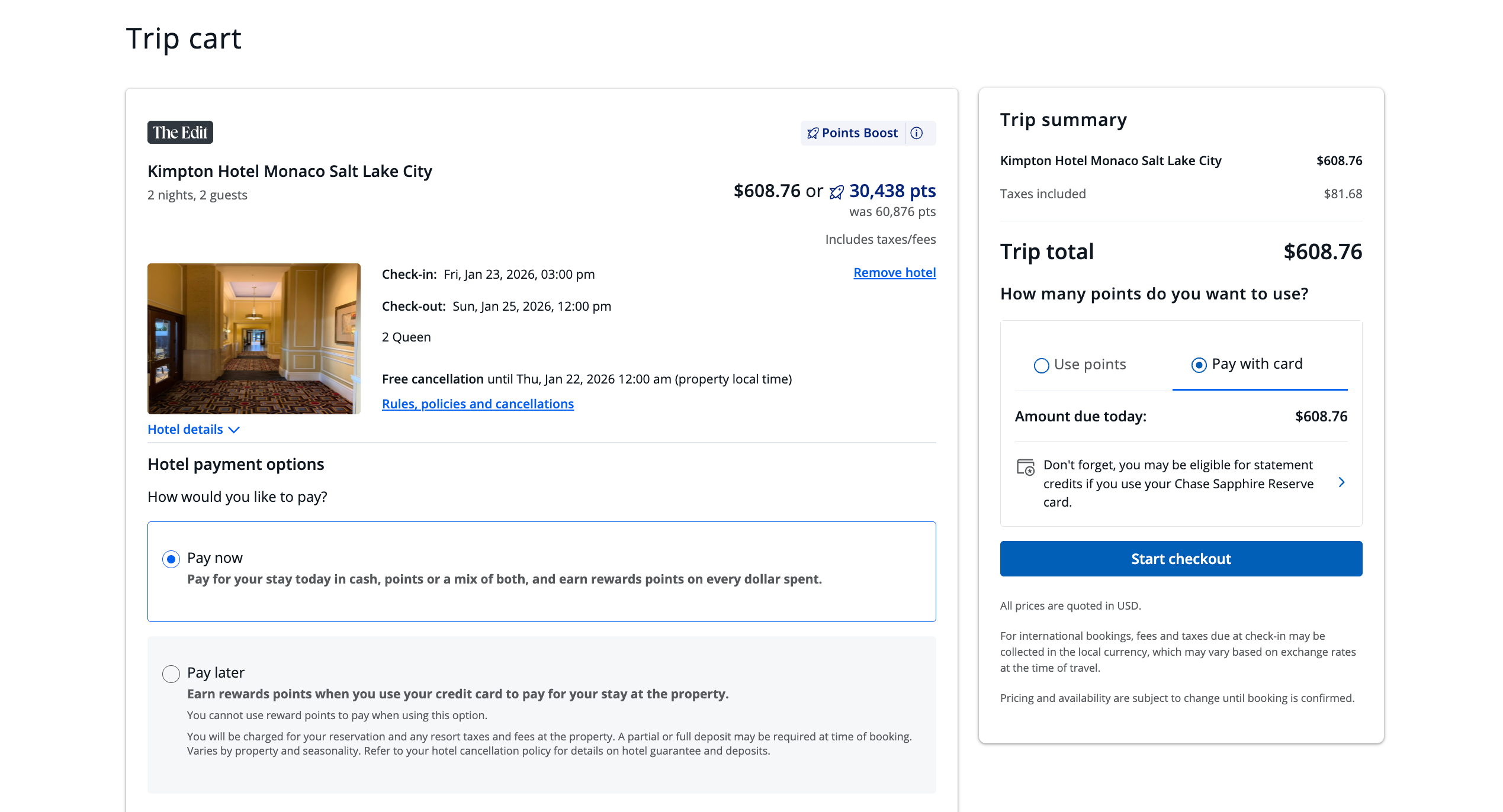The height and width of the screenshot is (812, 1503).
Task: Choose the Pay with card radio option
Action: pos(1199,365)
